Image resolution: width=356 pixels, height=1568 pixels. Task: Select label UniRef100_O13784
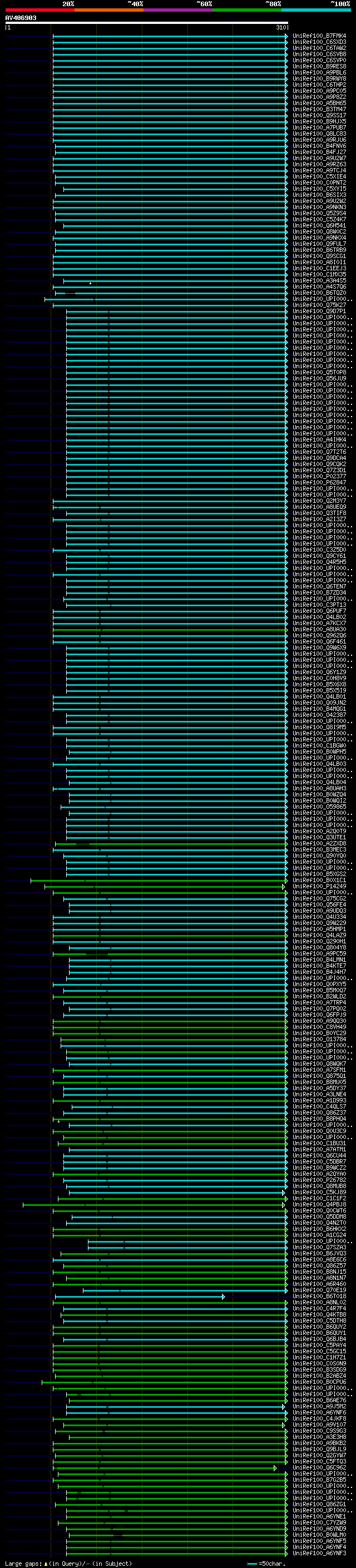[319, 1039]
